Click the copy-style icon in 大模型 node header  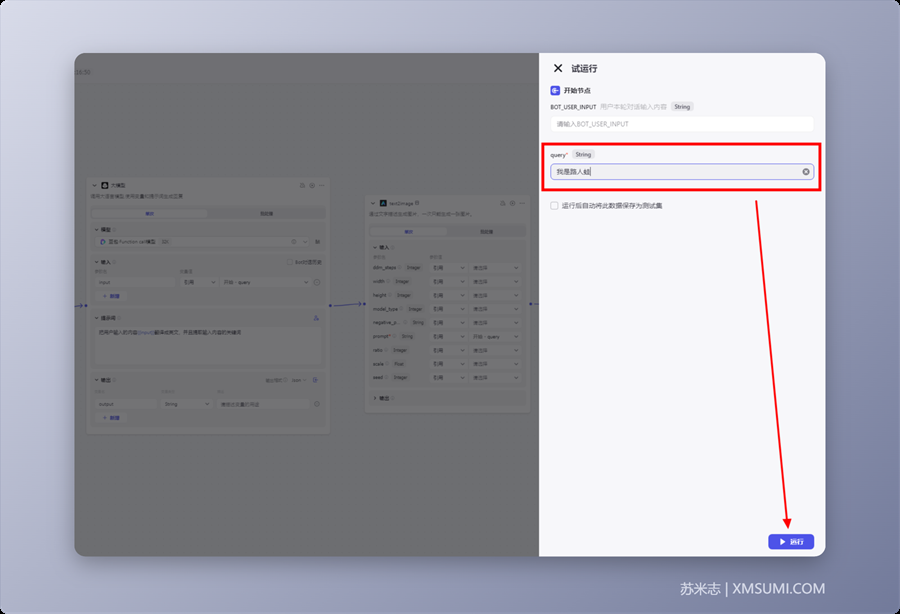(x=302, y=185)
